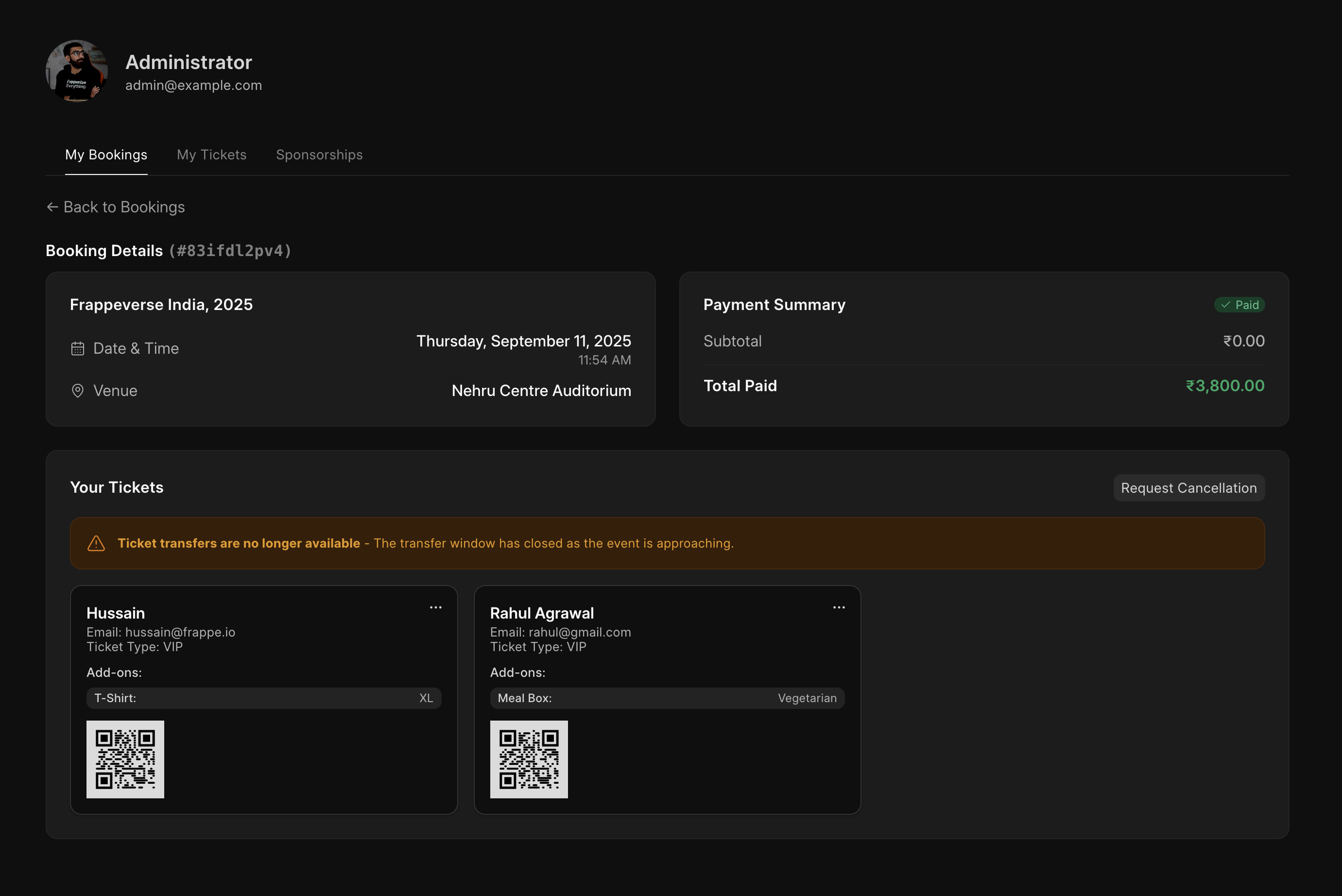The height and width of the screenshot is (896, 1342).
Task: Click Rahul Agrawal's ticket QR code
Action: (x=529, y=759)
